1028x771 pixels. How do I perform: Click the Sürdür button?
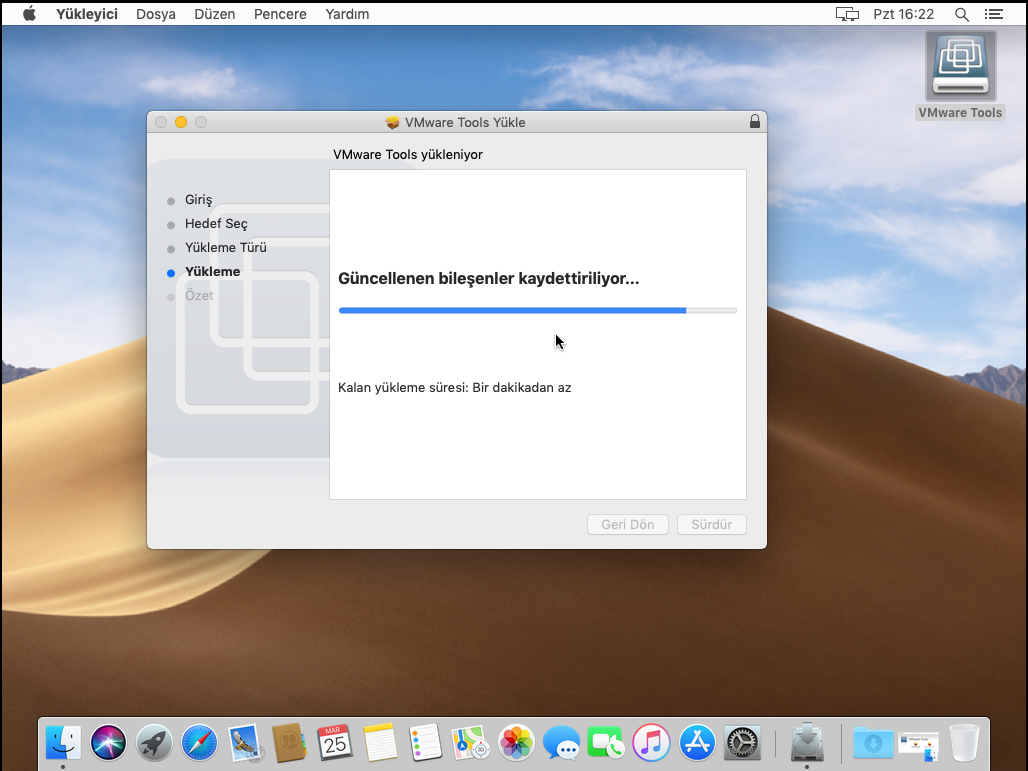click(711, 525)
